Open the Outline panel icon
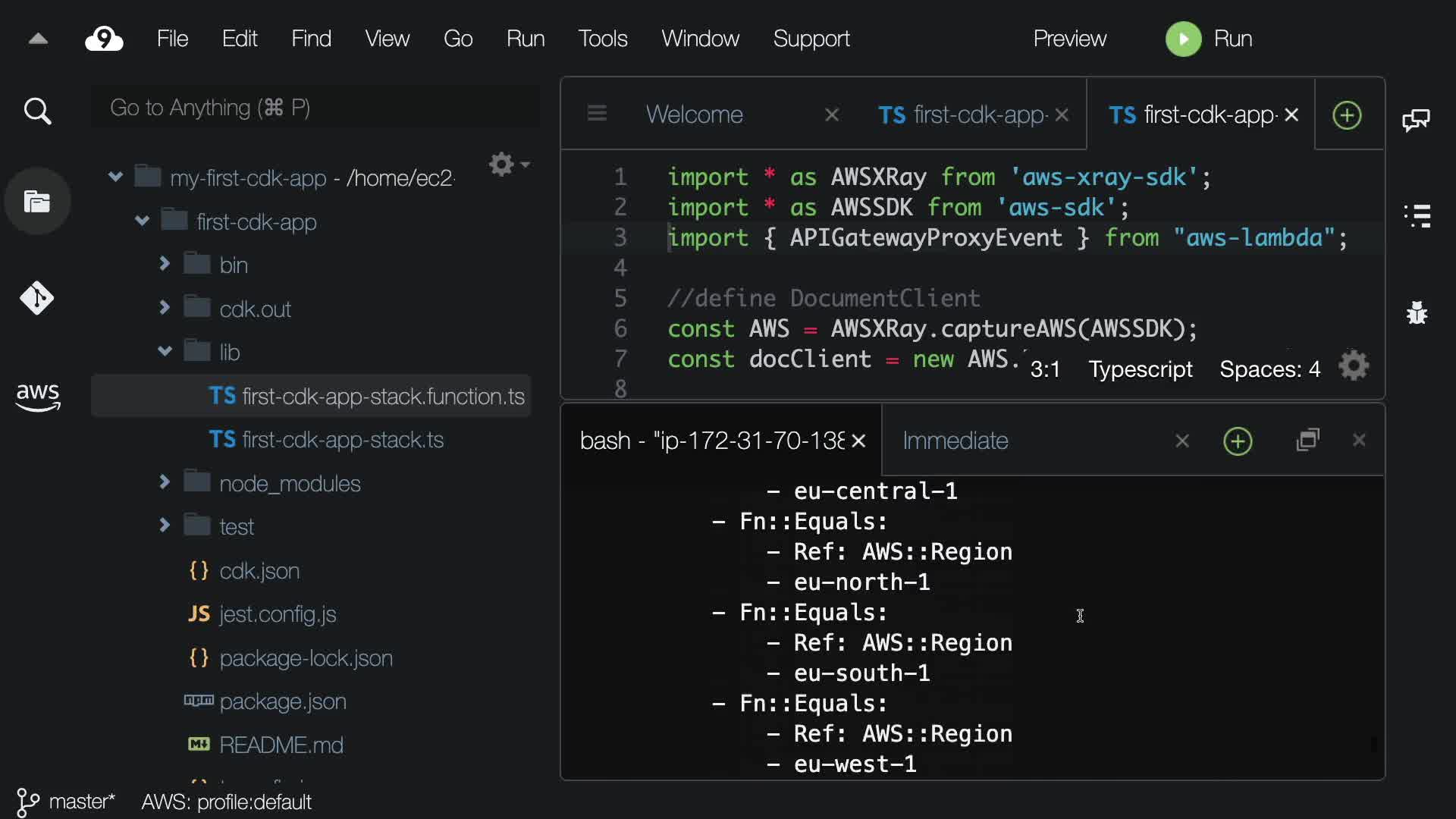 (1417, 216)
